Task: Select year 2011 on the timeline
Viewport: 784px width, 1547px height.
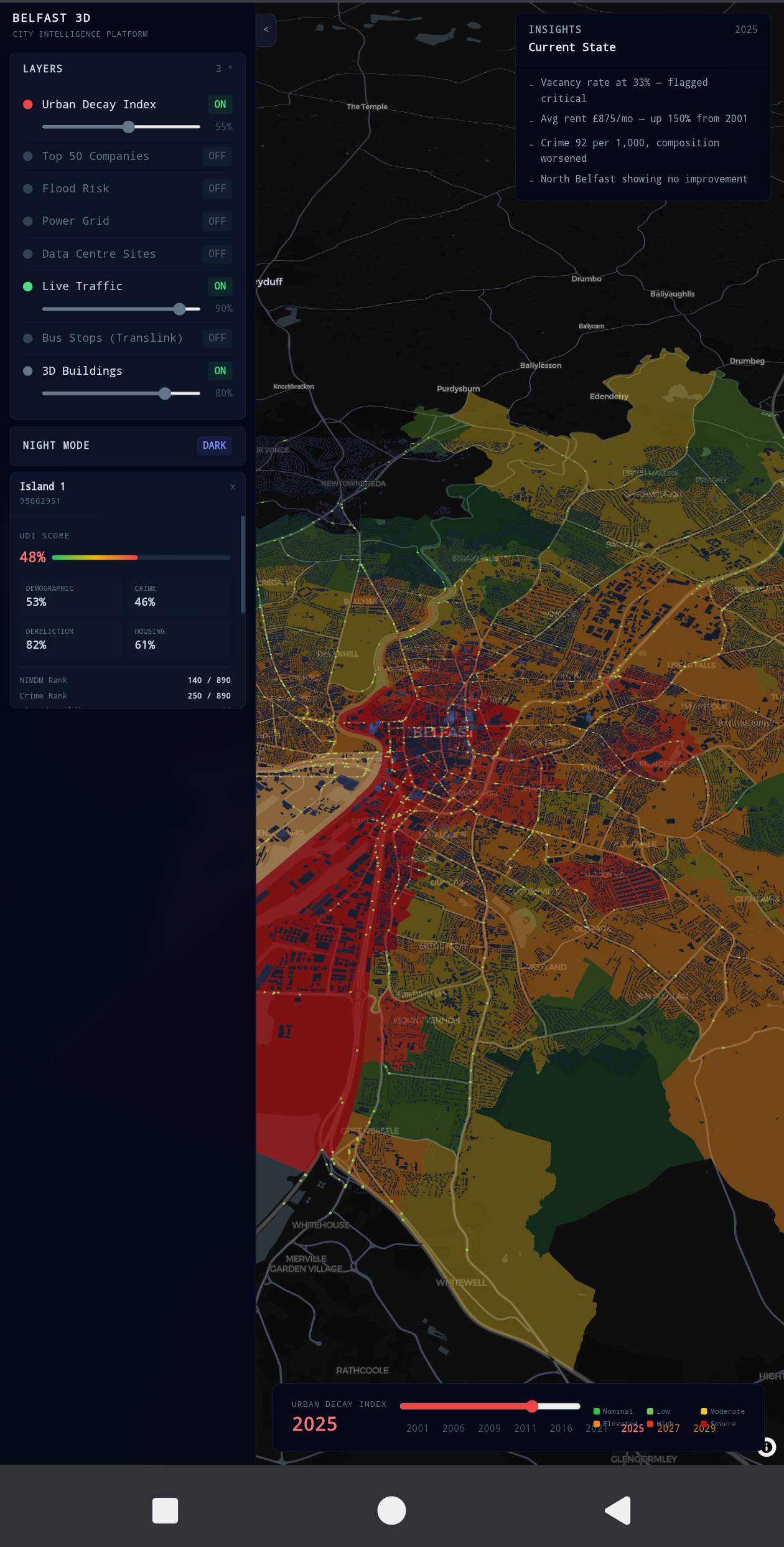Action: [525, 1428]
